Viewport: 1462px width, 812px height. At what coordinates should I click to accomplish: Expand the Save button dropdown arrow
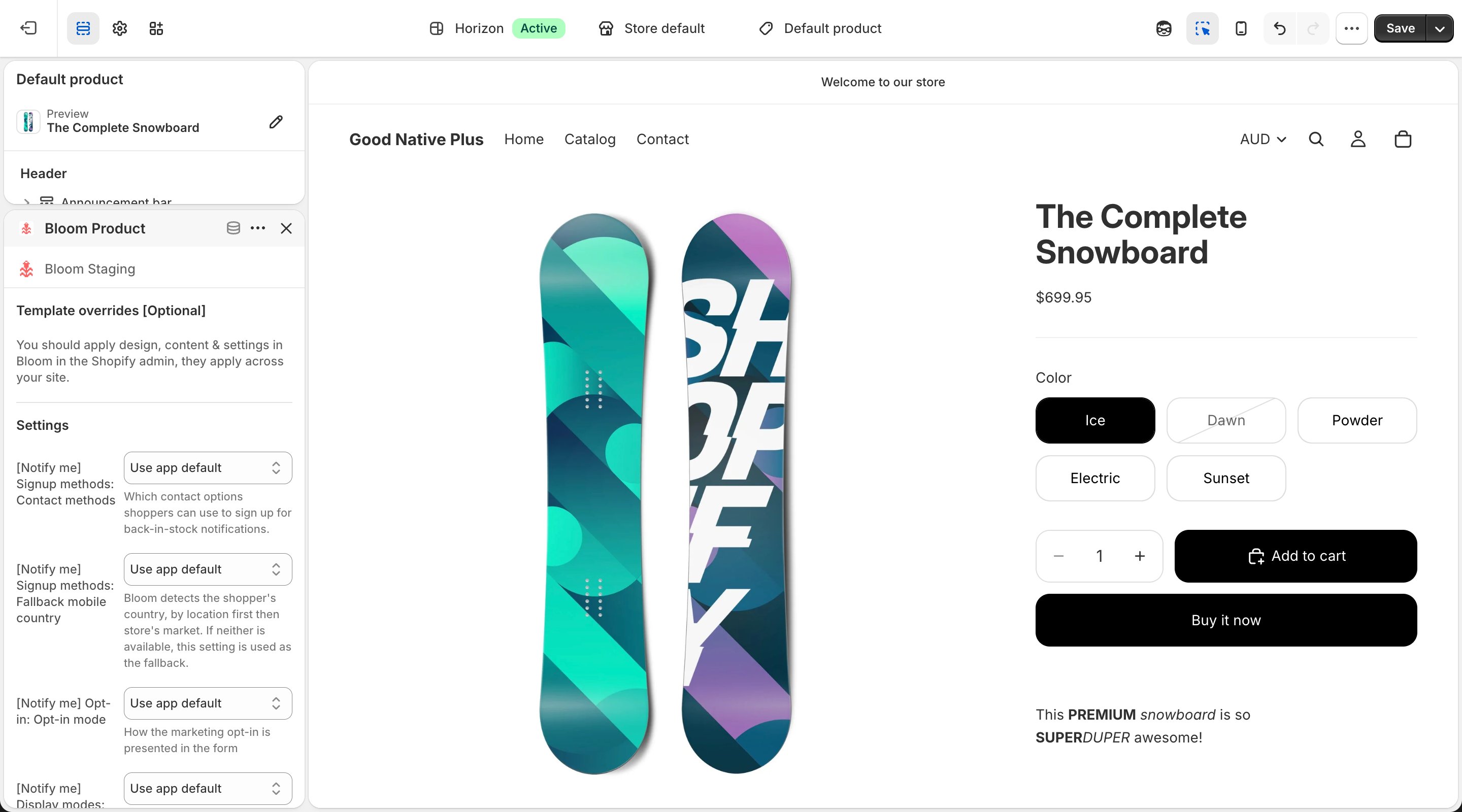1439,28
